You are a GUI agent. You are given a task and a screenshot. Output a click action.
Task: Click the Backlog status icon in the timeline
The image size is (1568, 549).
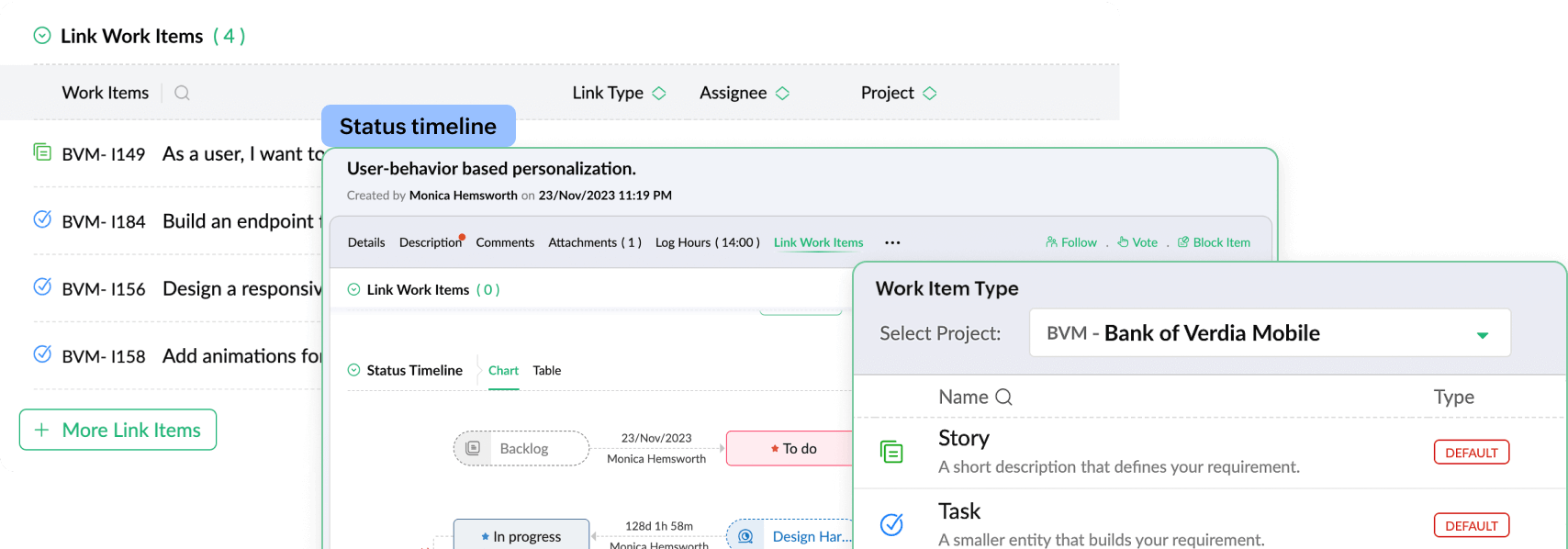(x=473, y=448)
